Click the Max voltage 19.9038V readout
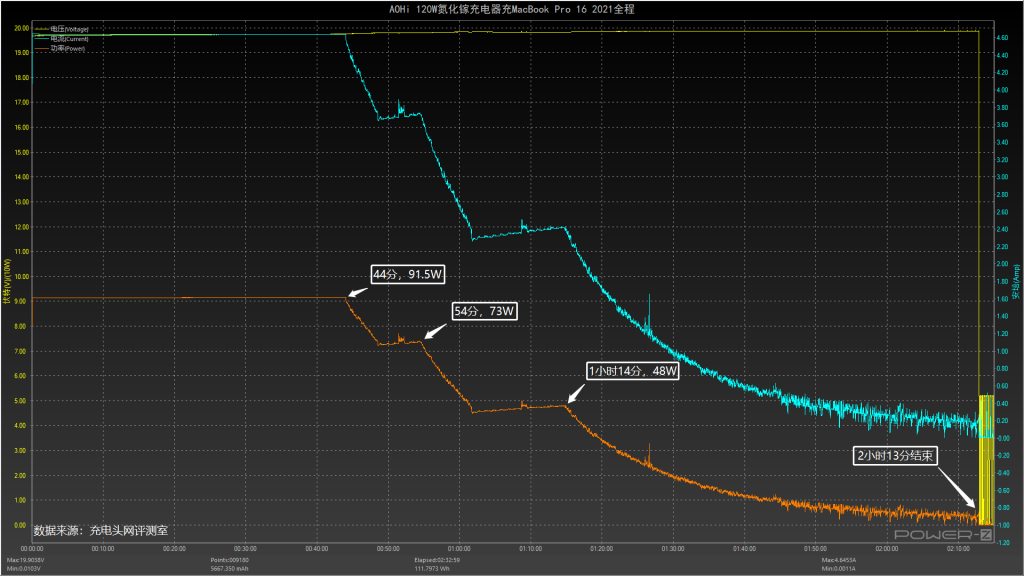The width and height of the screenshot is (1024, 576). tap(26, 560)
